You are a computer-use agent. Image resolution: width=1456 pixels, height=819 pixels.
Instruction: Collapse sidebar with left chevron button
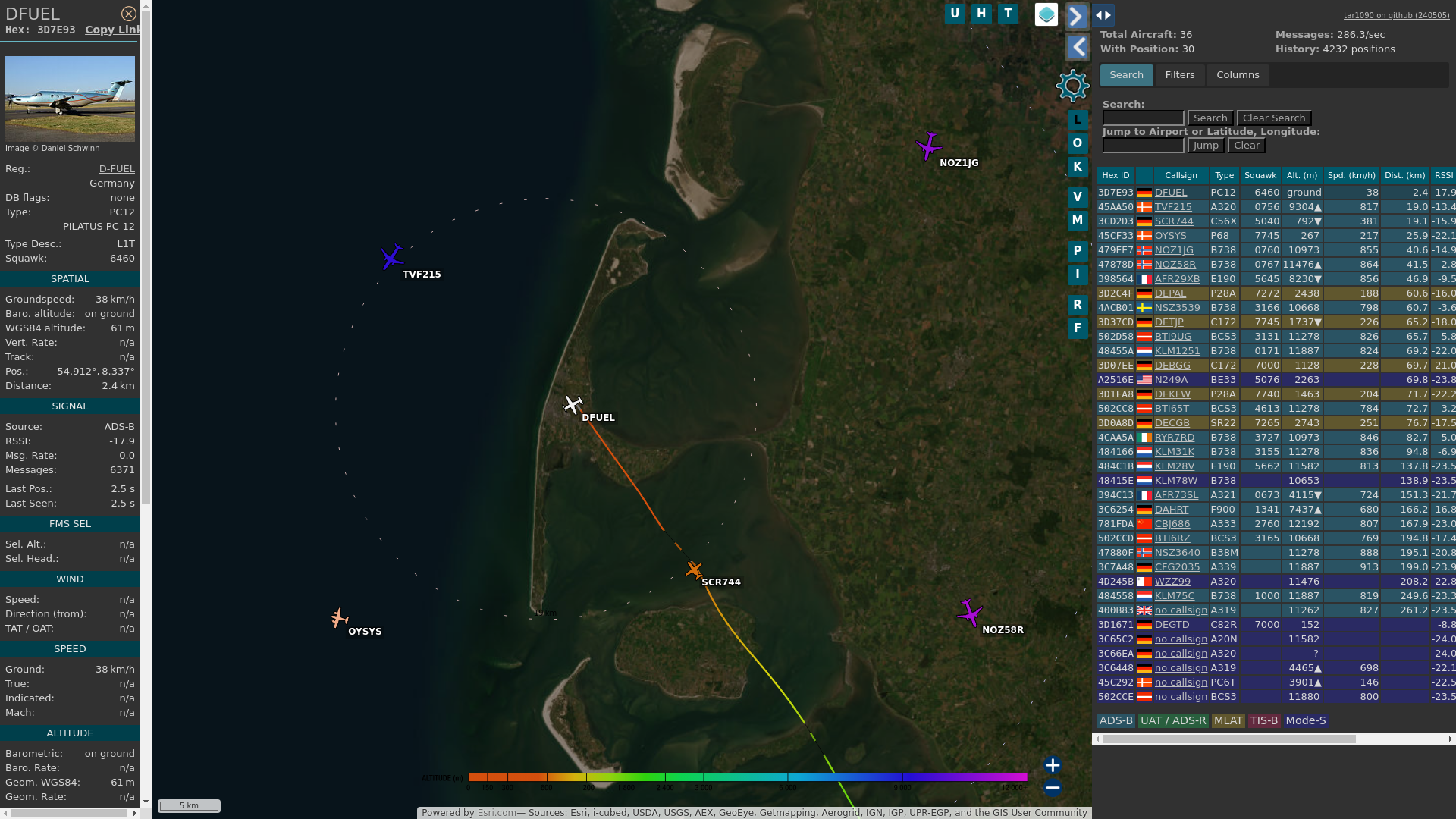[x=1078, y=48]
